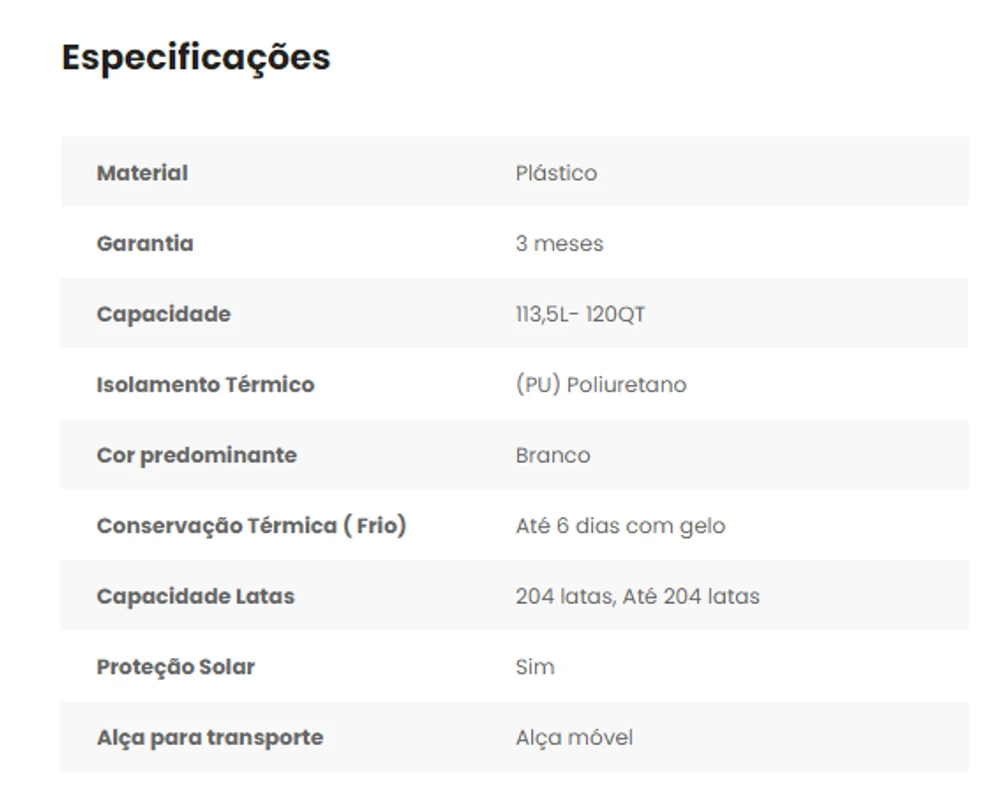Select the Plástico value text
The height and width of the screenshot is (811, 1000).
point(556,173)
